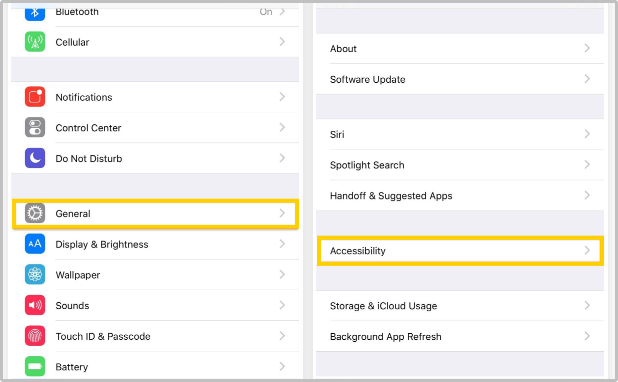This screenshot has width=618, height=382.
Task: Select the Display & Brightness AA icon
Action: point(35,244)
